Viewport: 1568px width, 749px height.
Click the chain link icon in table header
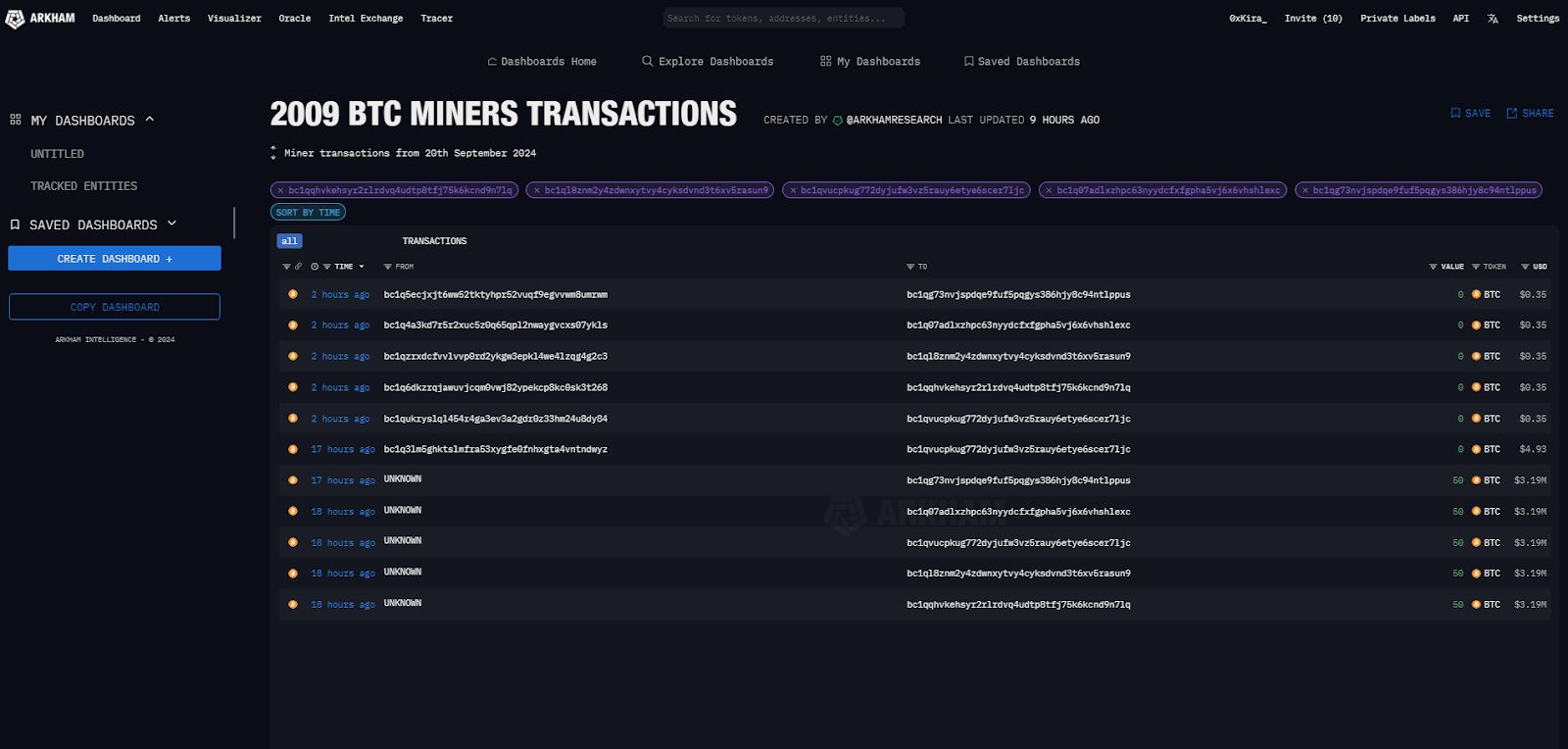[x=299, y=267]
